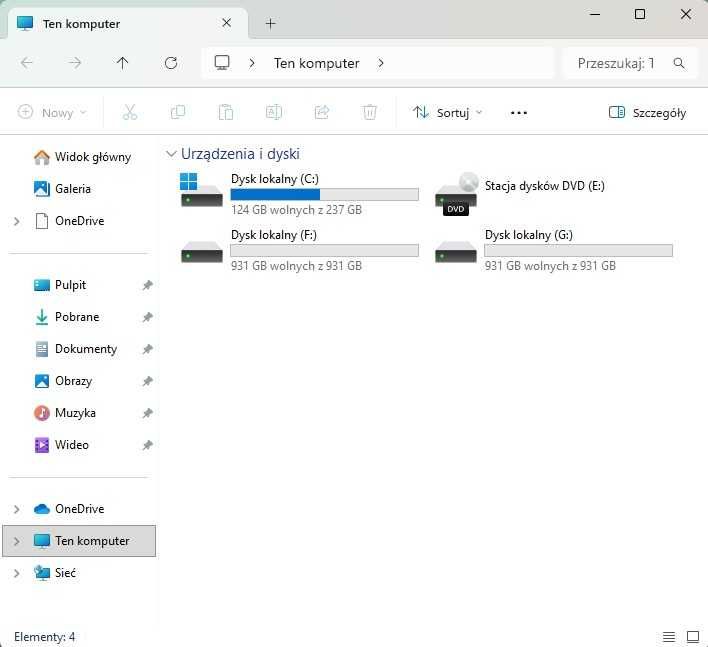Go forward with the right arrow button
Screen dimensions: 708x647
tap(75, 63)
